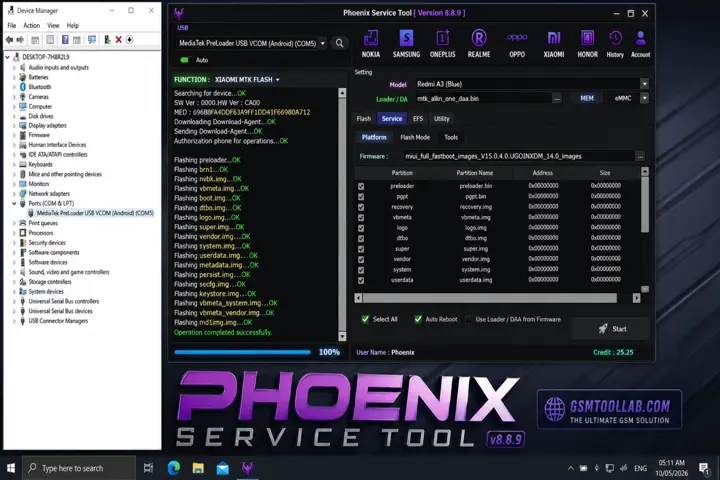Image resolution: width=720 pixels, height=480 pixels.
Task: Toggle the Auto Reboot checkbox
Action: (418, 319)
